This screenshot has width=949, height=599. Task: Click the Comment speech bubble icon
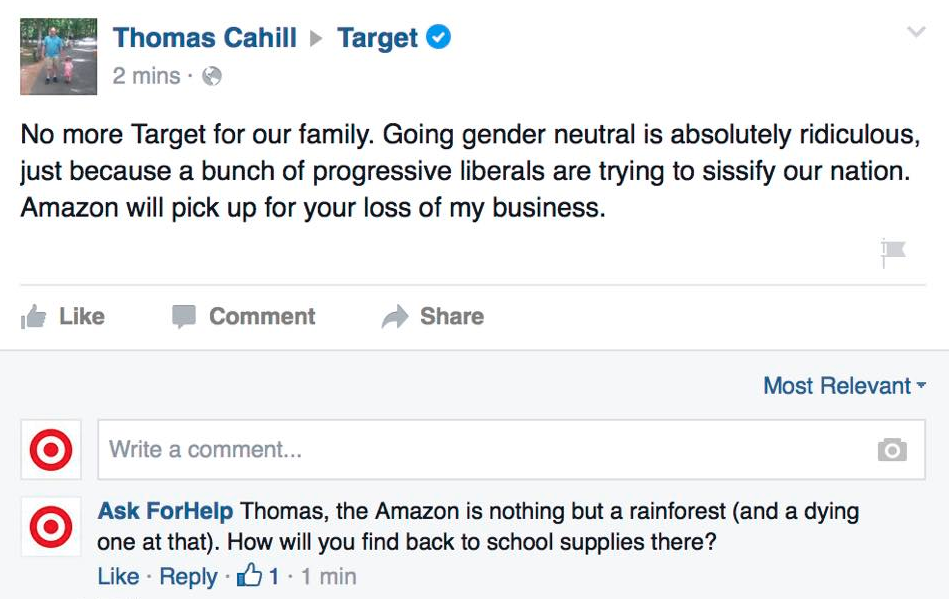point(183,317)
